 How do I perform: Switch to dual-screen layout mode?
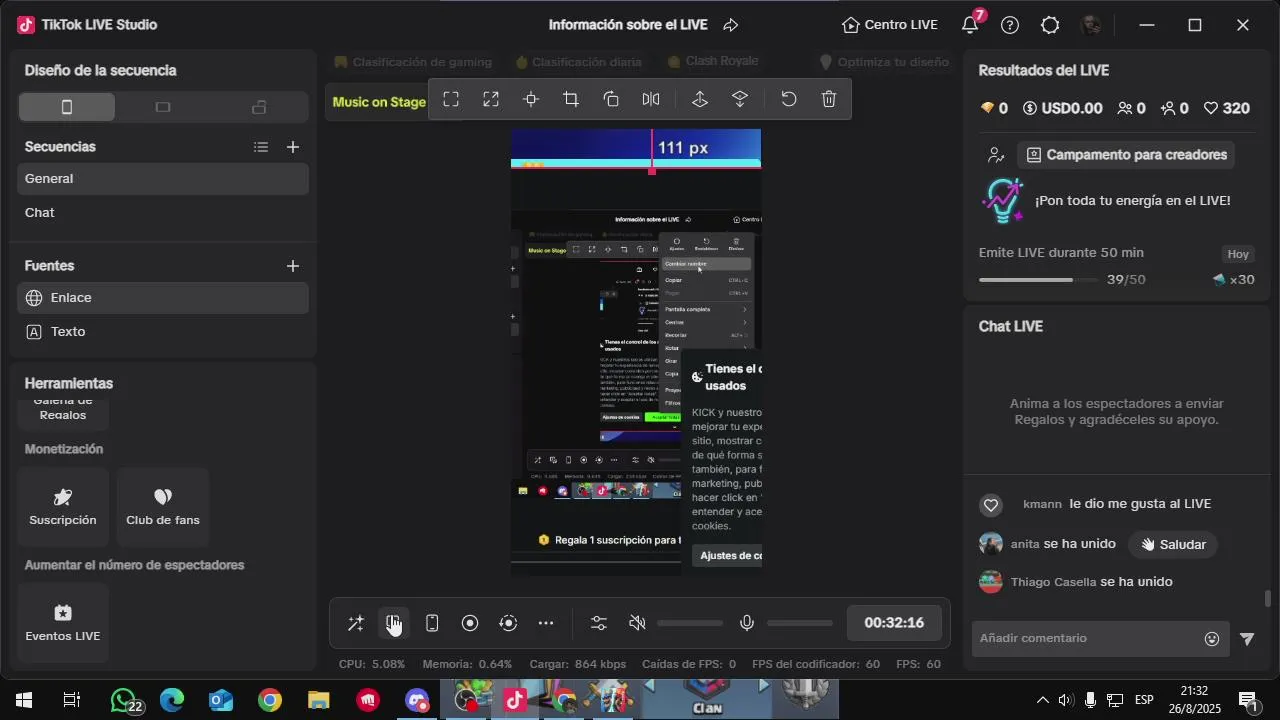click(259, 107)
